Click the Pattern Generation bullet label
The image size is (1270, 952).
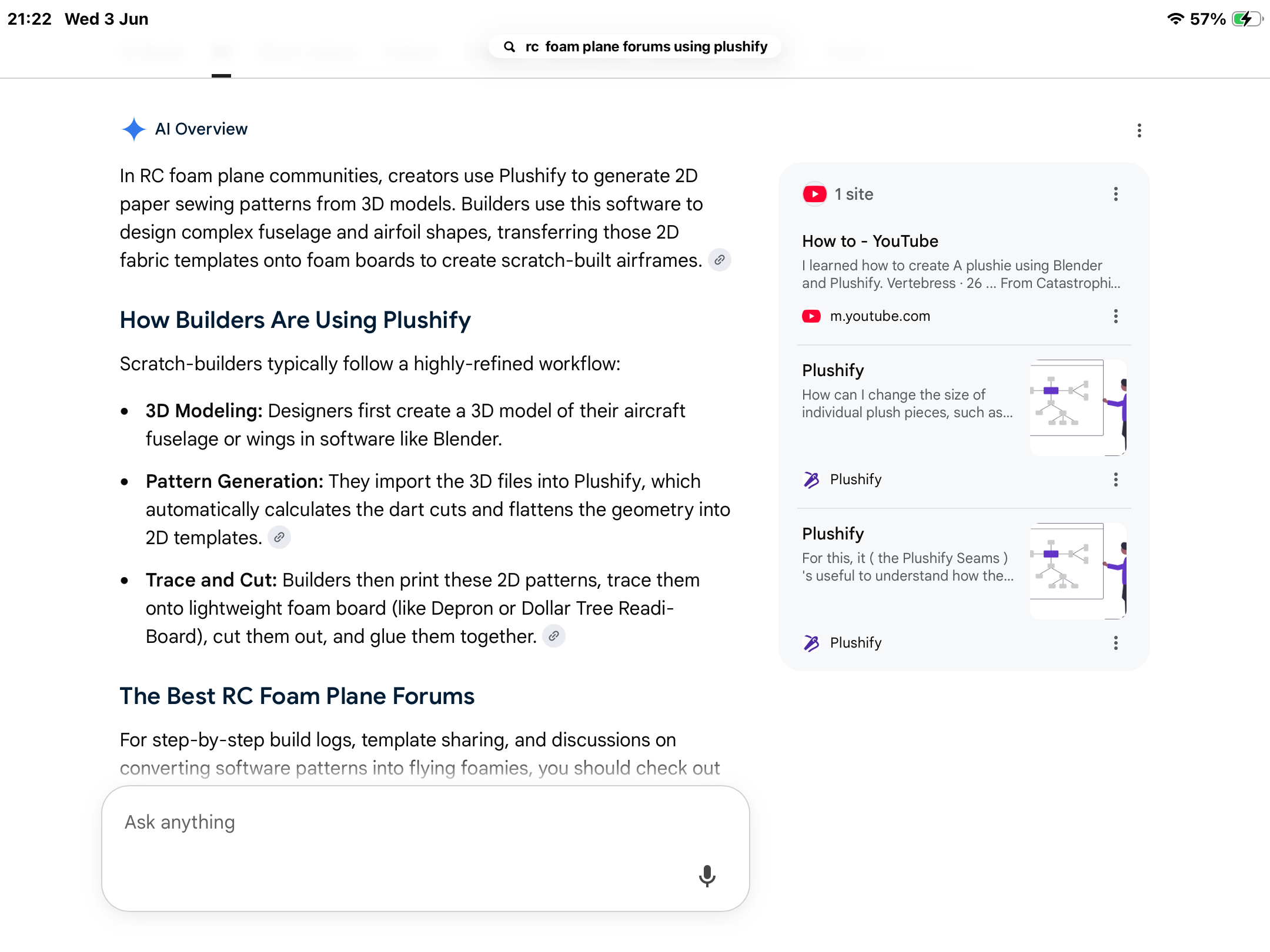[x=235, y=481]
